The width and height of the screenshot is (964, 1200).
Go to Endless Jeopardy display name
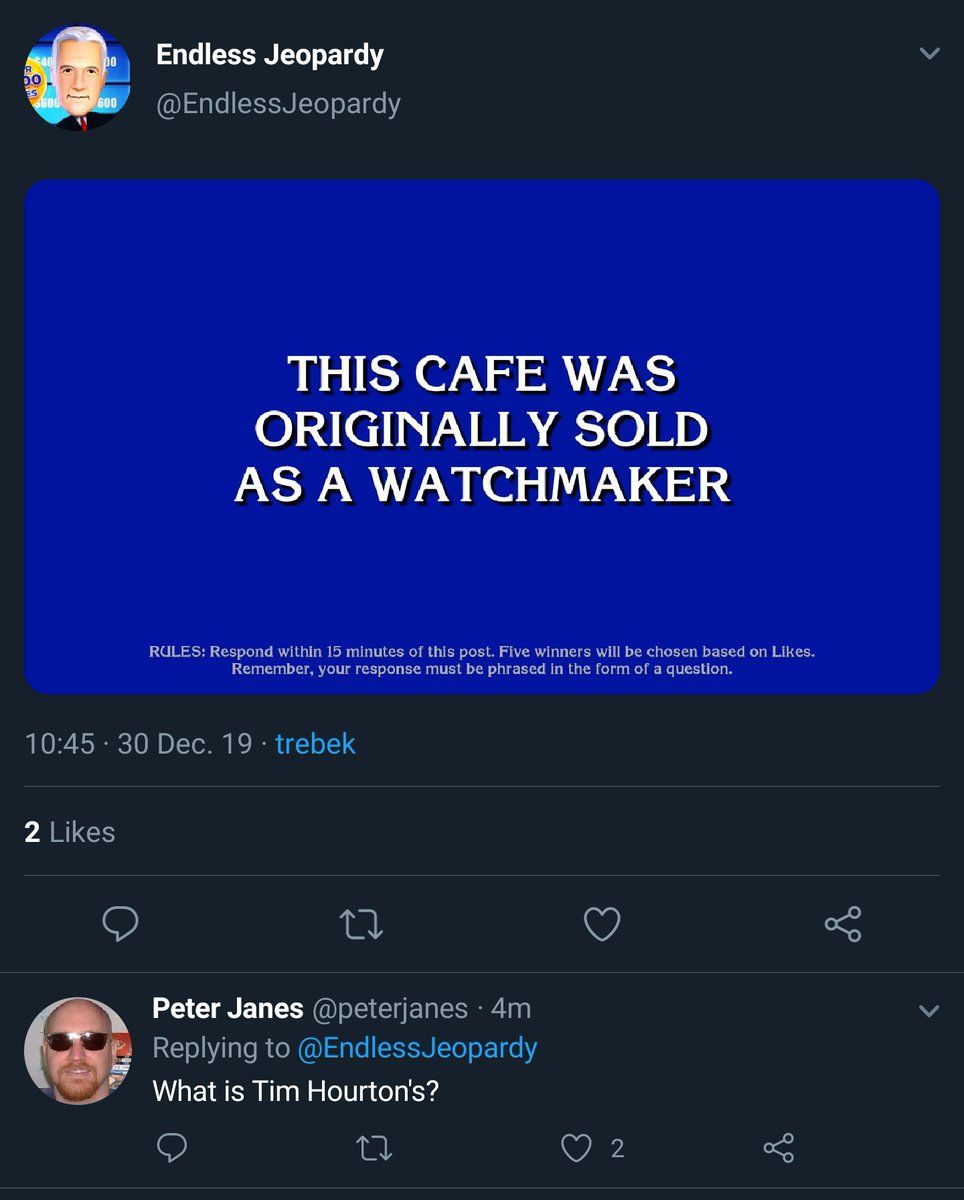270,55
